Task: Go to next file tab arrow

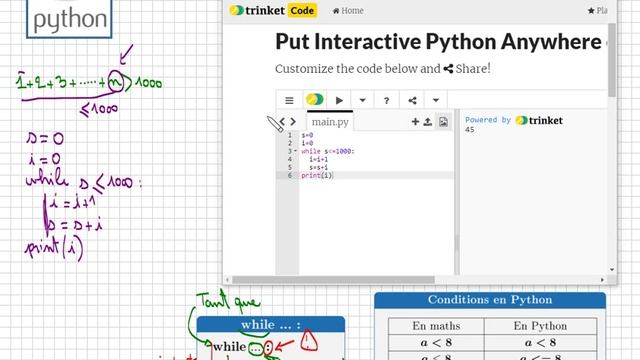Action: (293, 122)
